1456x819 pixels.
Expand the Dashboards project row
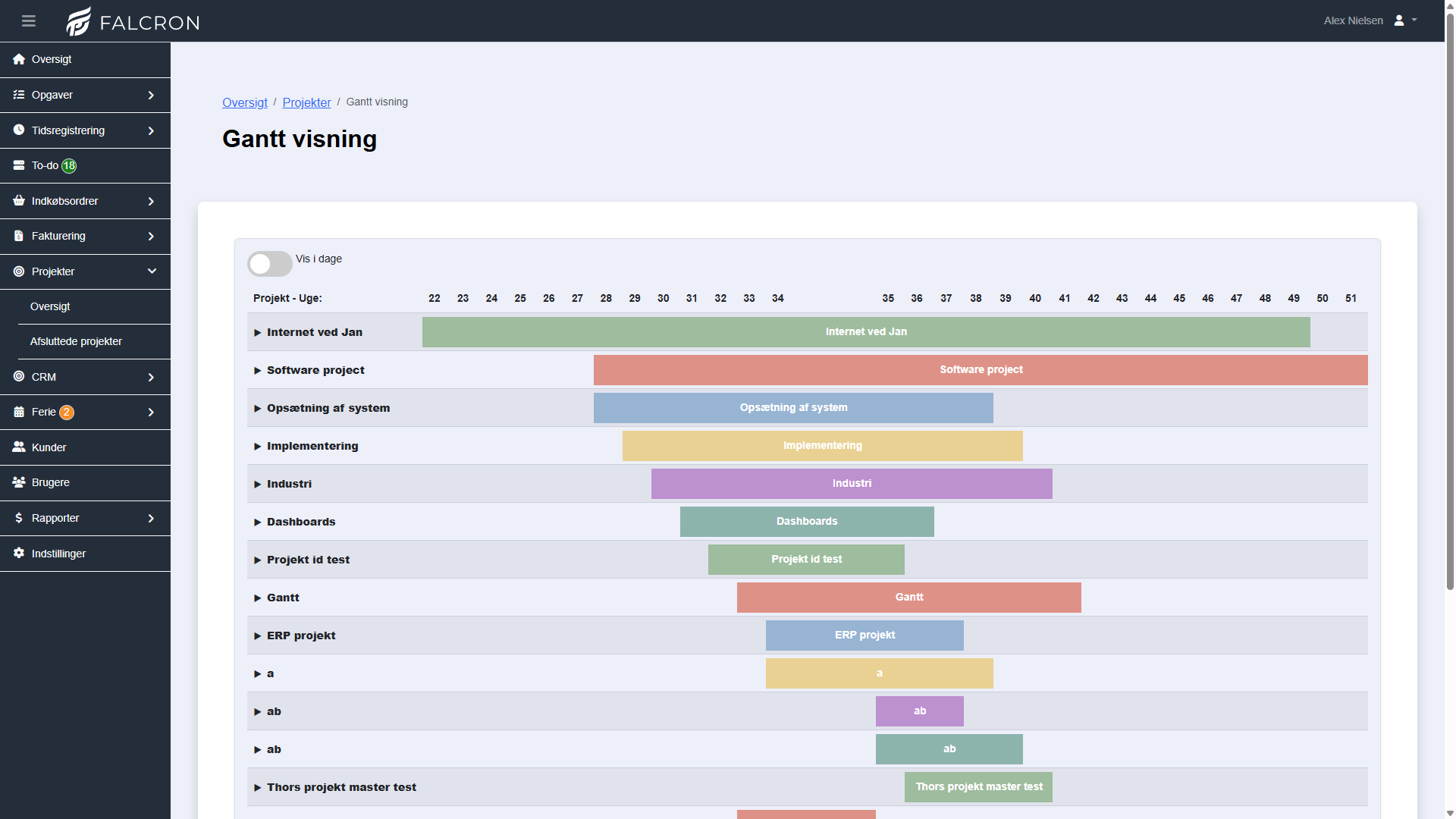(x=258, y=522)
